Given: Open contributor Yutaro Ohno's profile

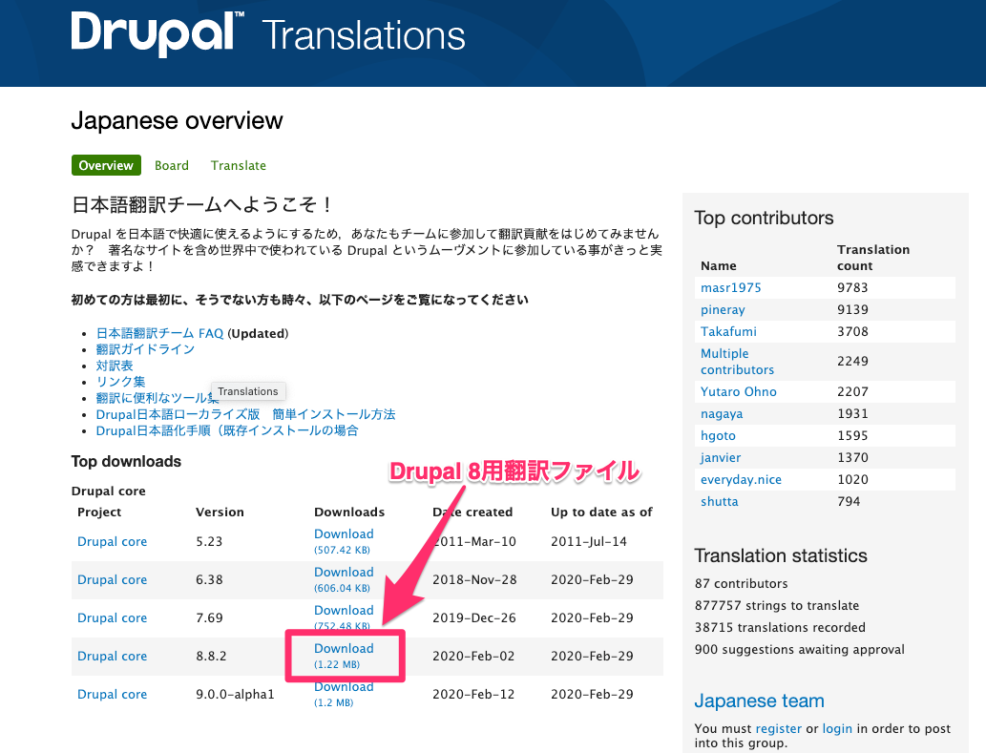Looking at the screenshot, I should point(738,392).
